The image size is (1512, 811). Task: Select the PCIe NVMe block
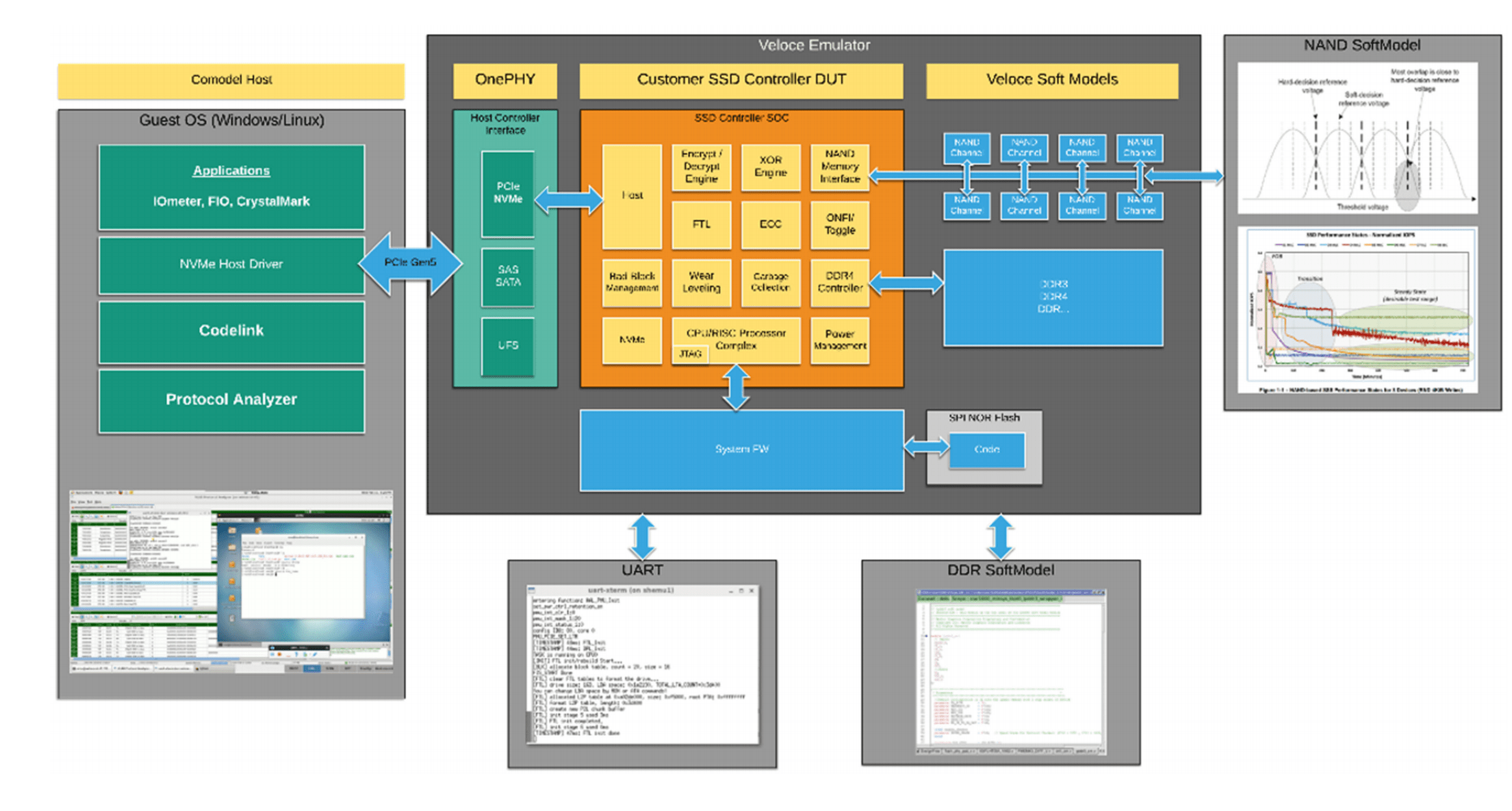pyautogui.click(x=508, y=193)
